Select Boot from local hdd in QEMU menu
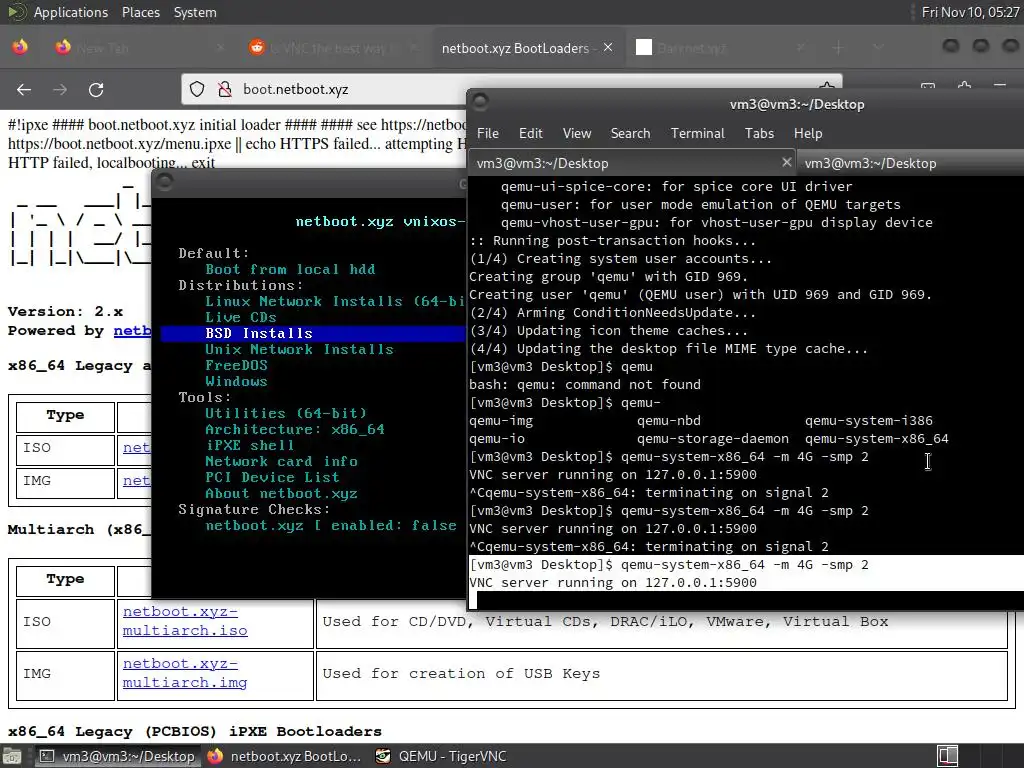 [x=290, y=269]
